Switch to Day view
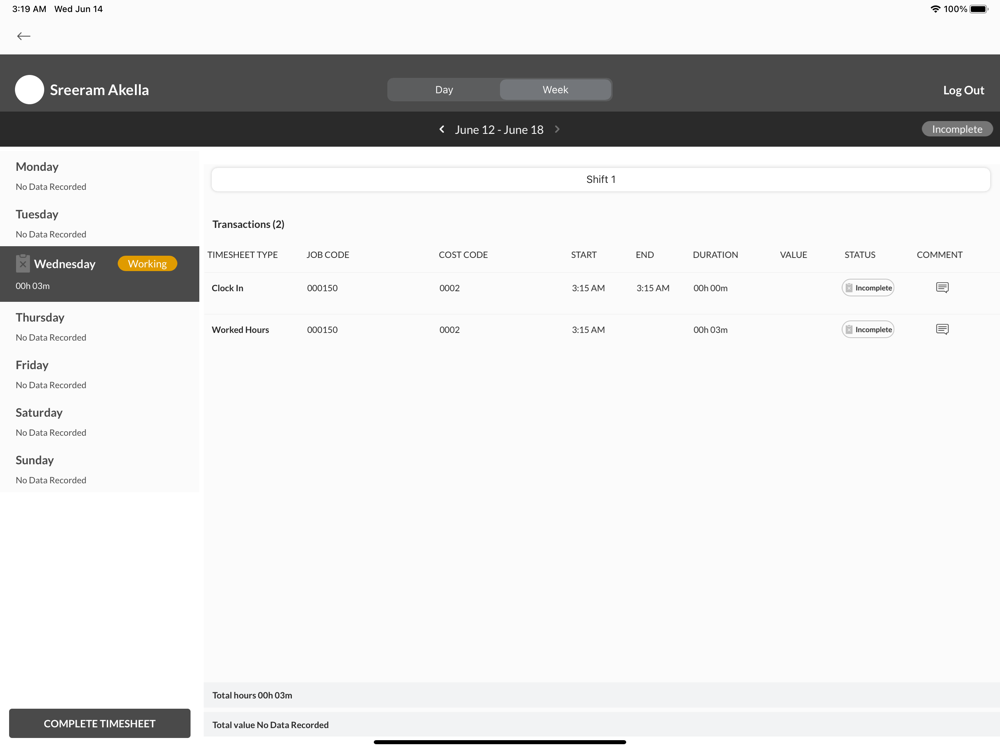This screenshot has height=750, width=1000. tap(444, 90)
